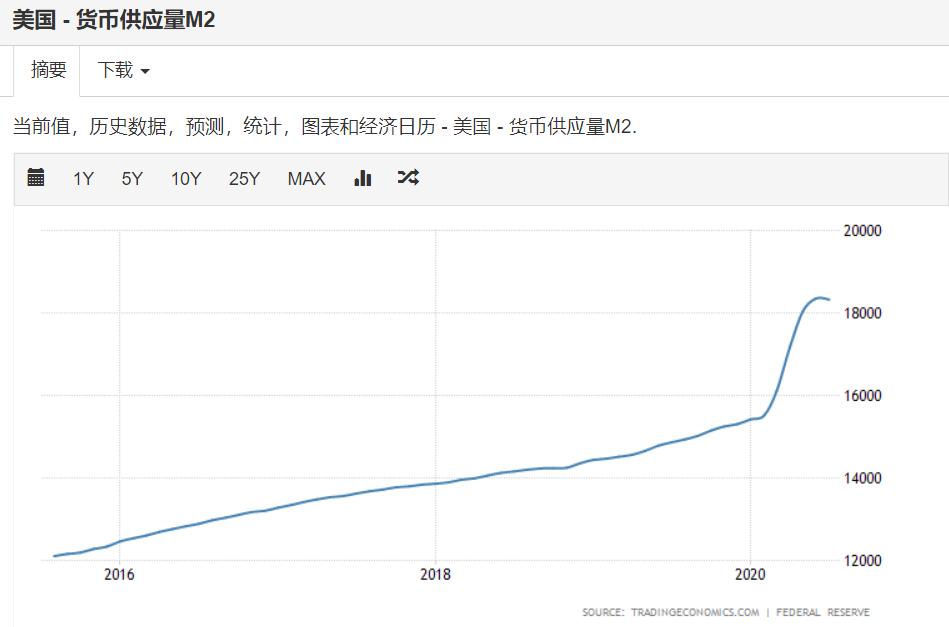Click the M2 trend line at its 2020 peak
This screenshot has width=949, height=627.
click(822, 297)
